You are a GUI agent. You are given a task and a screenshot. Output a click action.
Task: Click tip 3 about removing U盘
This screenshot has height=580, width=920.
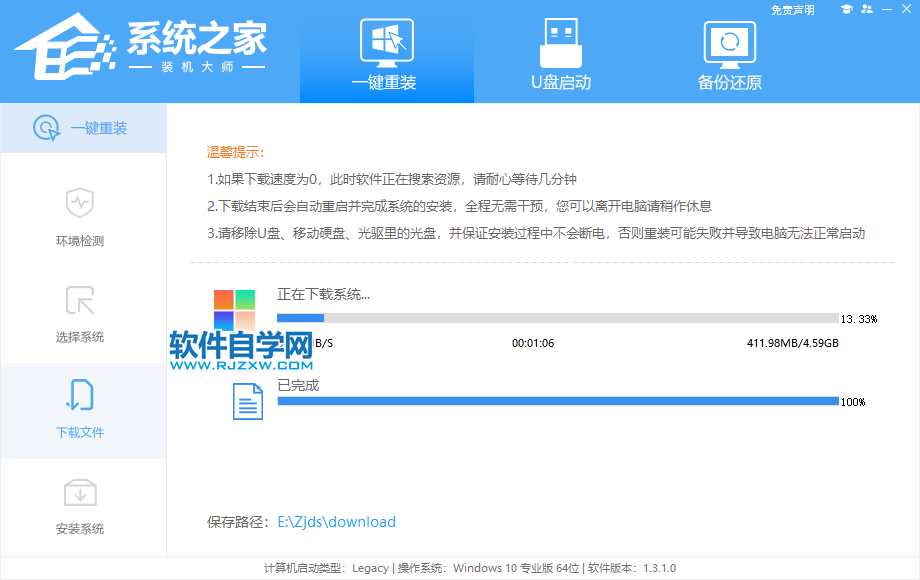(536, 233)
